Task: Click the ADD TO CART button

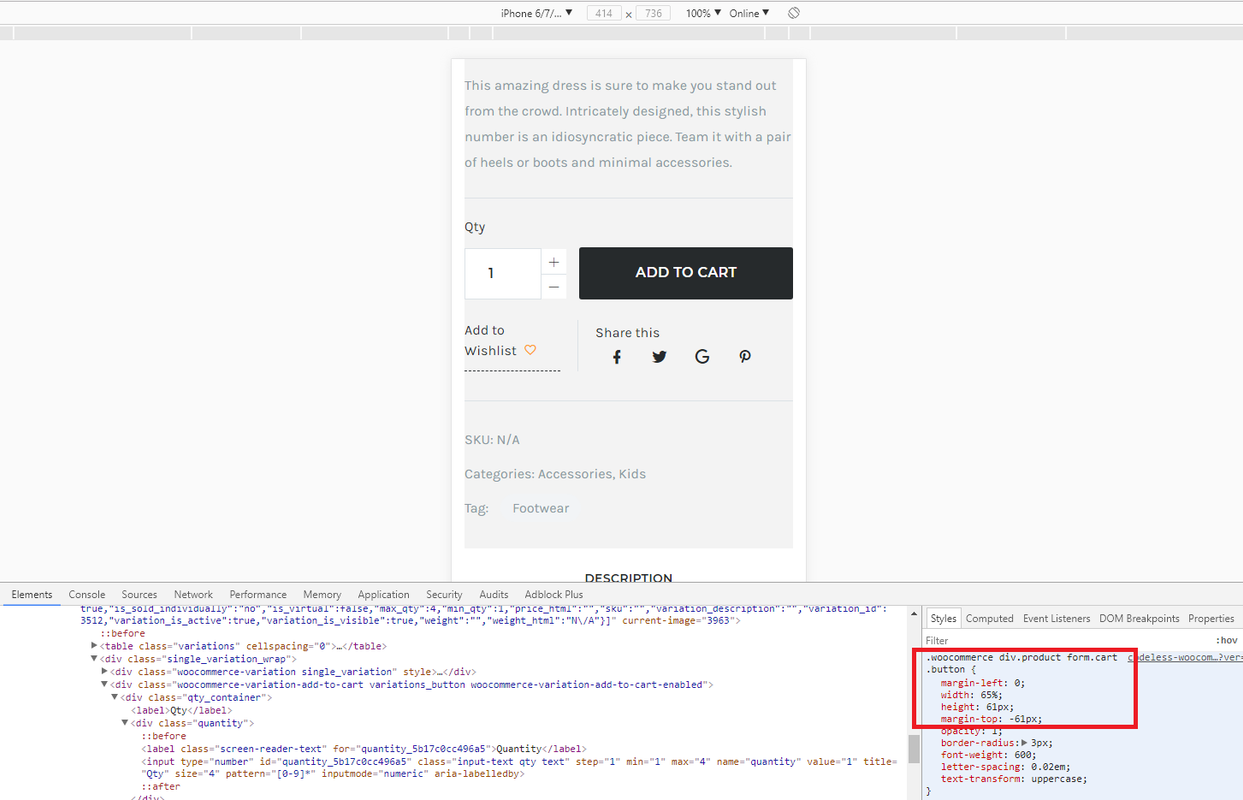Action: click(x=686, y=273)
